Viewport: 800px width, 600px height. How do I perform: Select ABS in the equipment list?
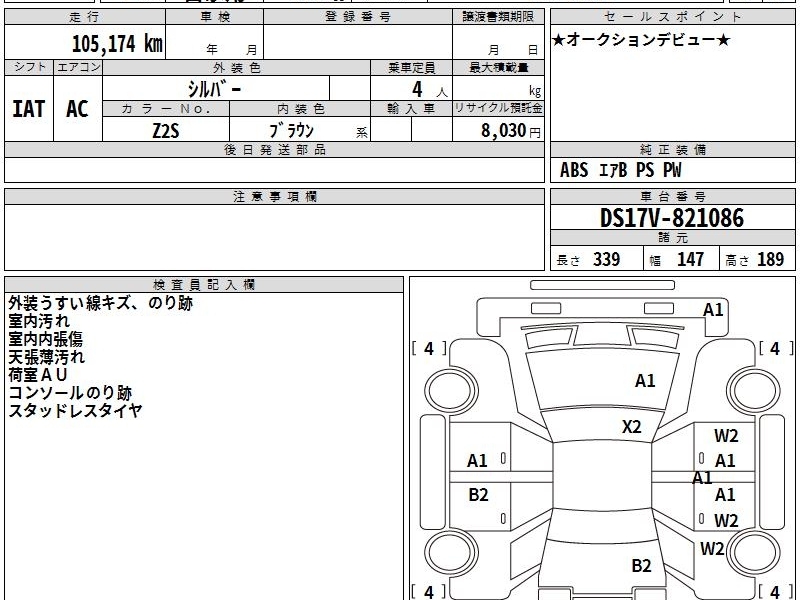[x=574, y=170]
